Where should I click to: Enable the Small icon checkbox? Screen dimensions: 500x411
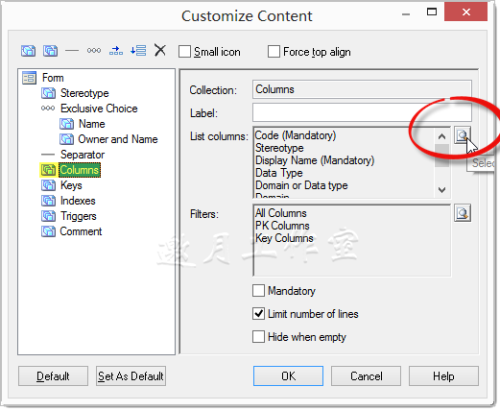point(185,52)
